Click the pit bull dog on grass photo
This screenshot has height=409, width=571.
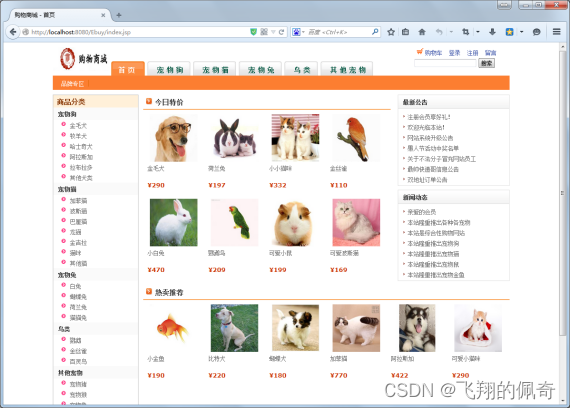pyautogui.click(x=234, y=328)
